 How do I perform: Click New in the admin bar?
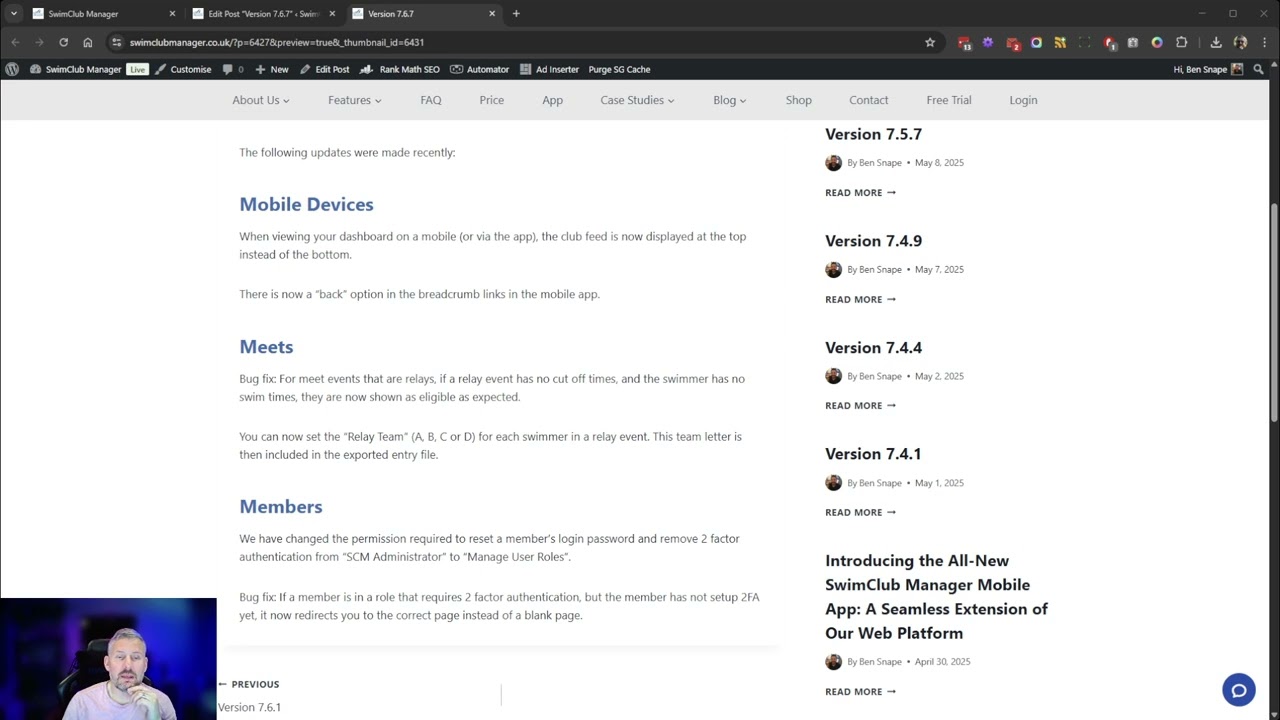[x=272, y=69]
